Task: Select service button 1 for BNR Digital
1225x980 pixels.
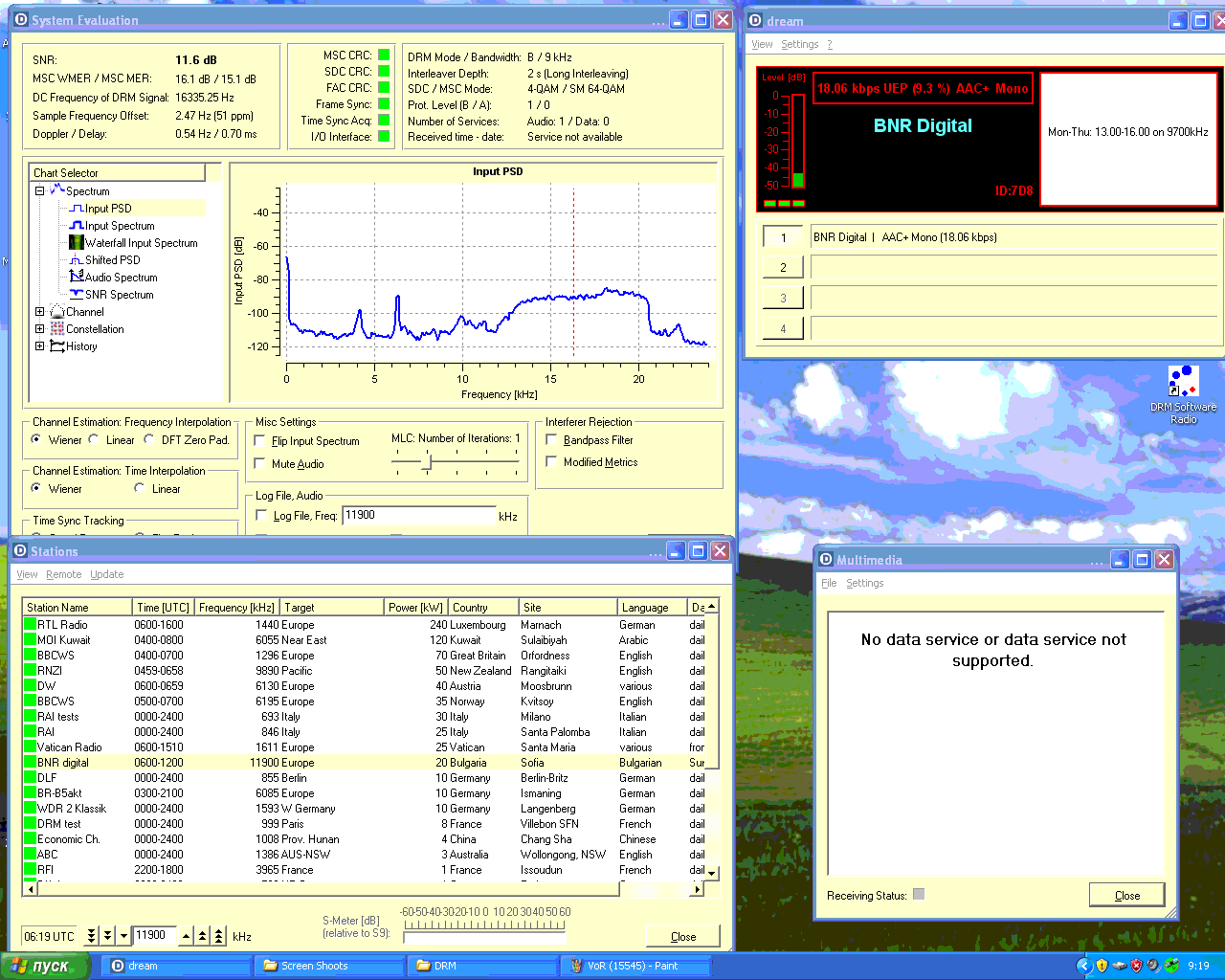Action: click(x=783, y=237)
